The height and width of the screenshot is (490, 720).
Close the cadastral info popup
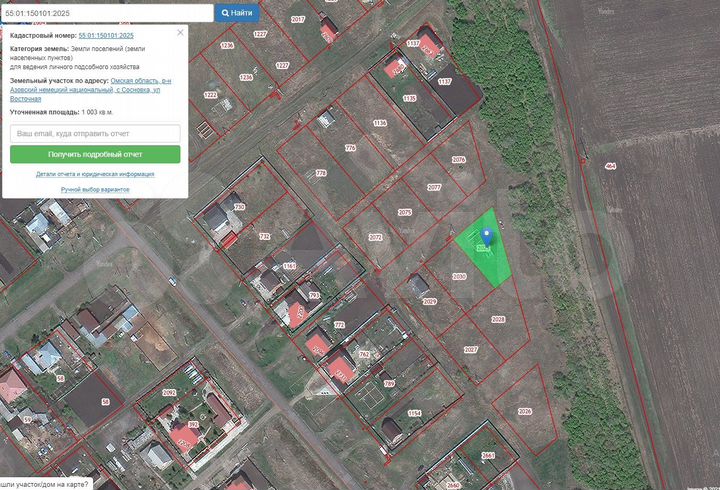click(x=180, y=33)
